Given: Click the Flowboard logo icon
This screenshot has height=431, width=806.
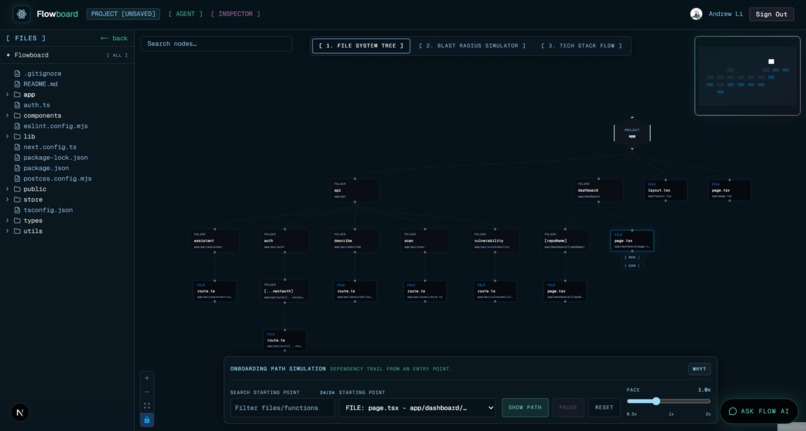Looking at the screenshot, I should (22, 14).
